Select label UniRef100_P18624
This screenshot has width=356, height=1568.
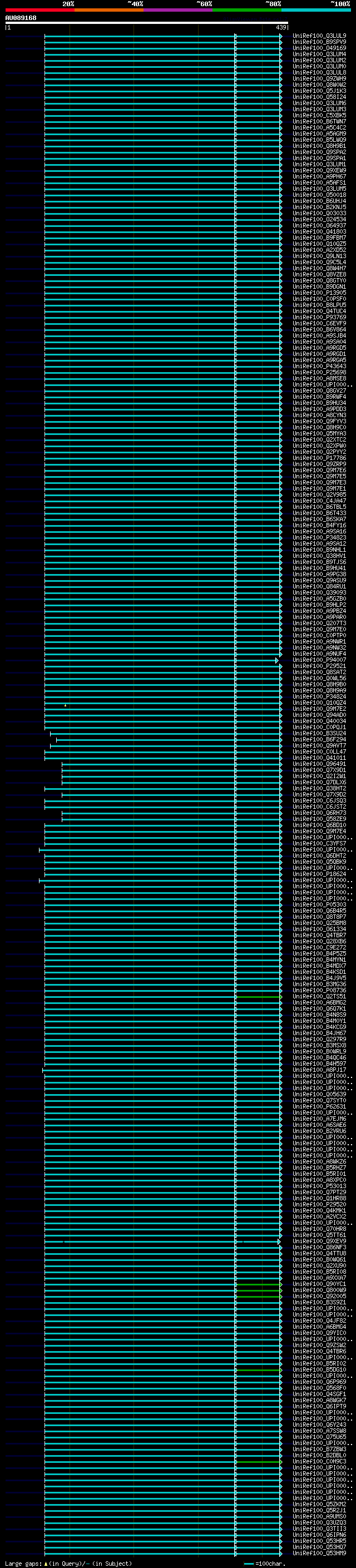[x=319, y=874]
